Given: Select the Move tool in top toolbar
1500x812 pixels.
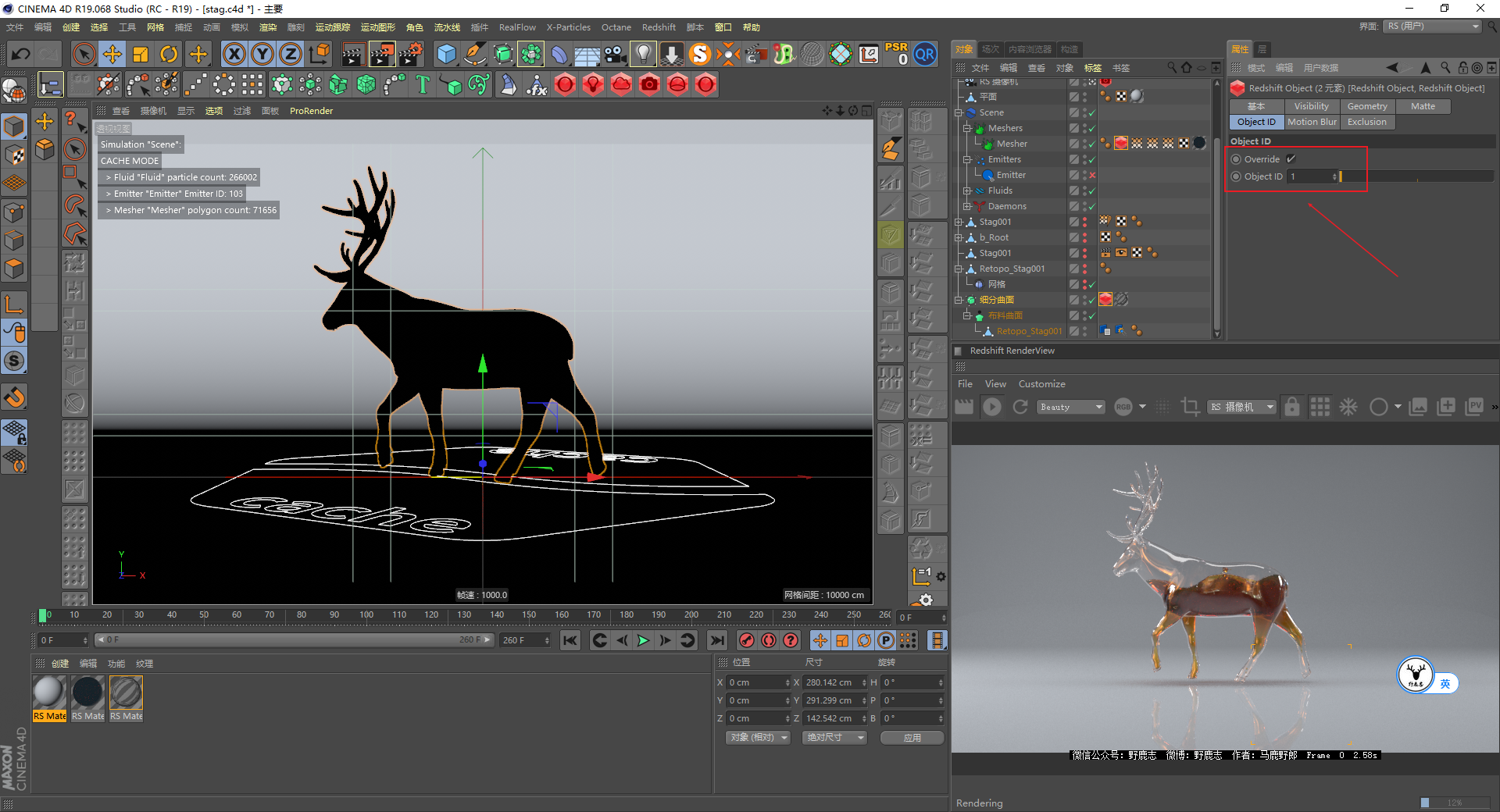Looking at the screenshot, I should (112, 54).
